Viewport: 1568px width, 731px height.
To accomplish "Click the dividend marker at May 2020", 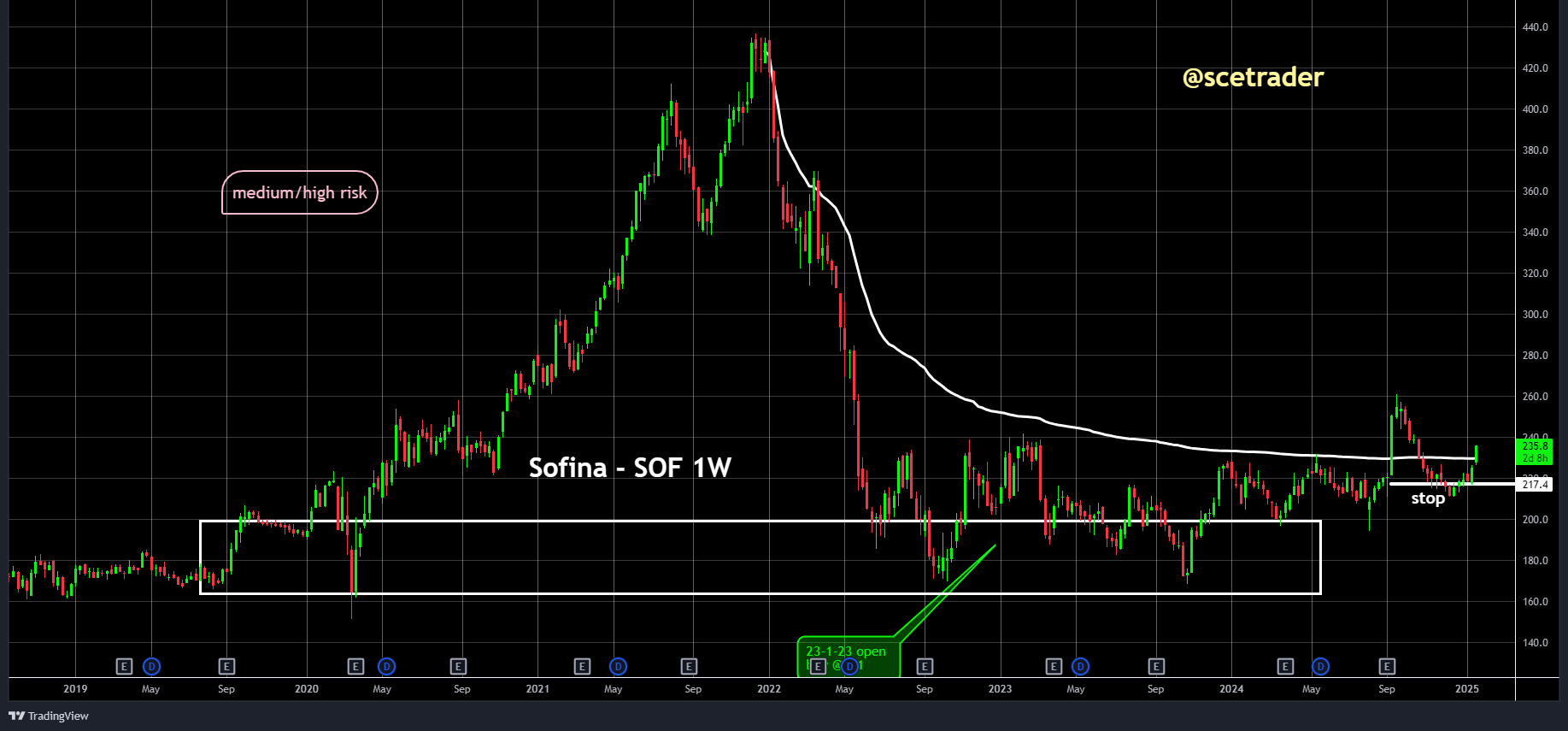I will 386,666.
